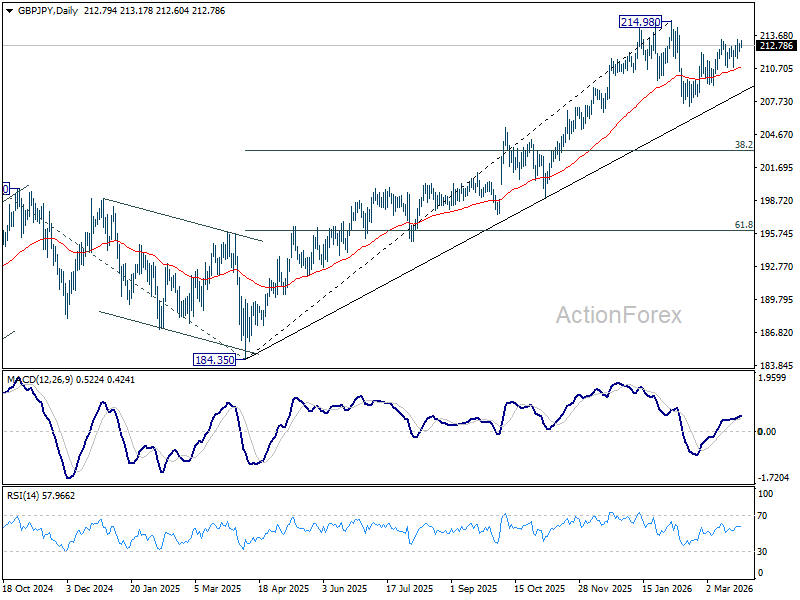Click the 201.695 price axis label
This screenshot has height=600, width=800.
click(776, 168)
